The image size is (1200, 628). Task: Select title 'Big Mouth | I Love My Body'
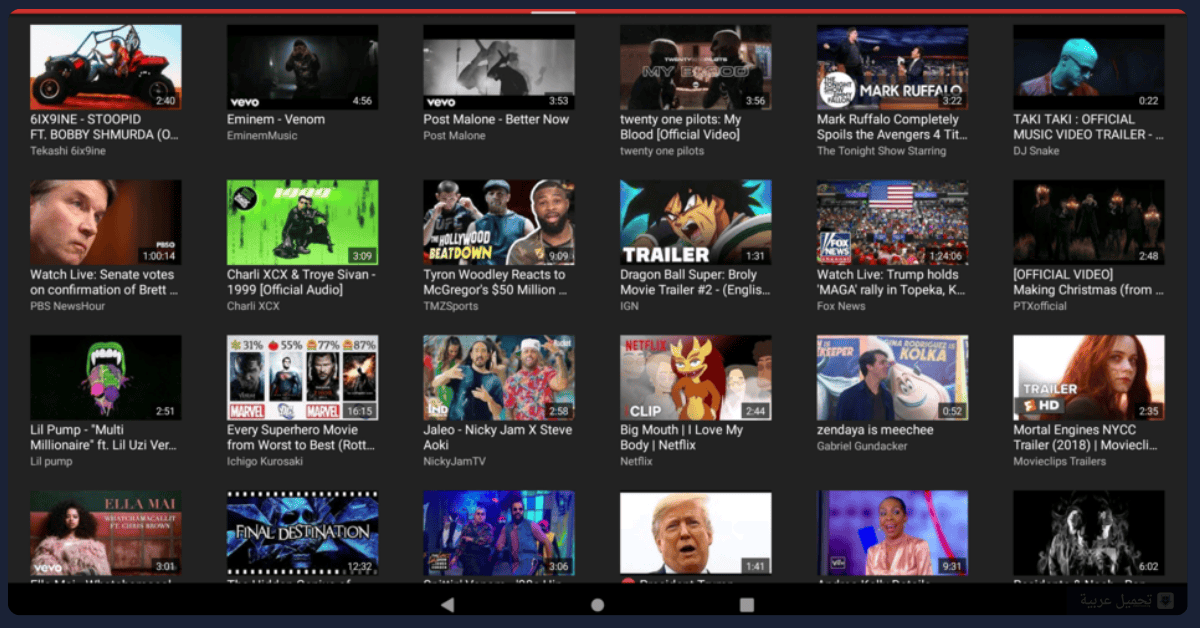coord(682,437)
